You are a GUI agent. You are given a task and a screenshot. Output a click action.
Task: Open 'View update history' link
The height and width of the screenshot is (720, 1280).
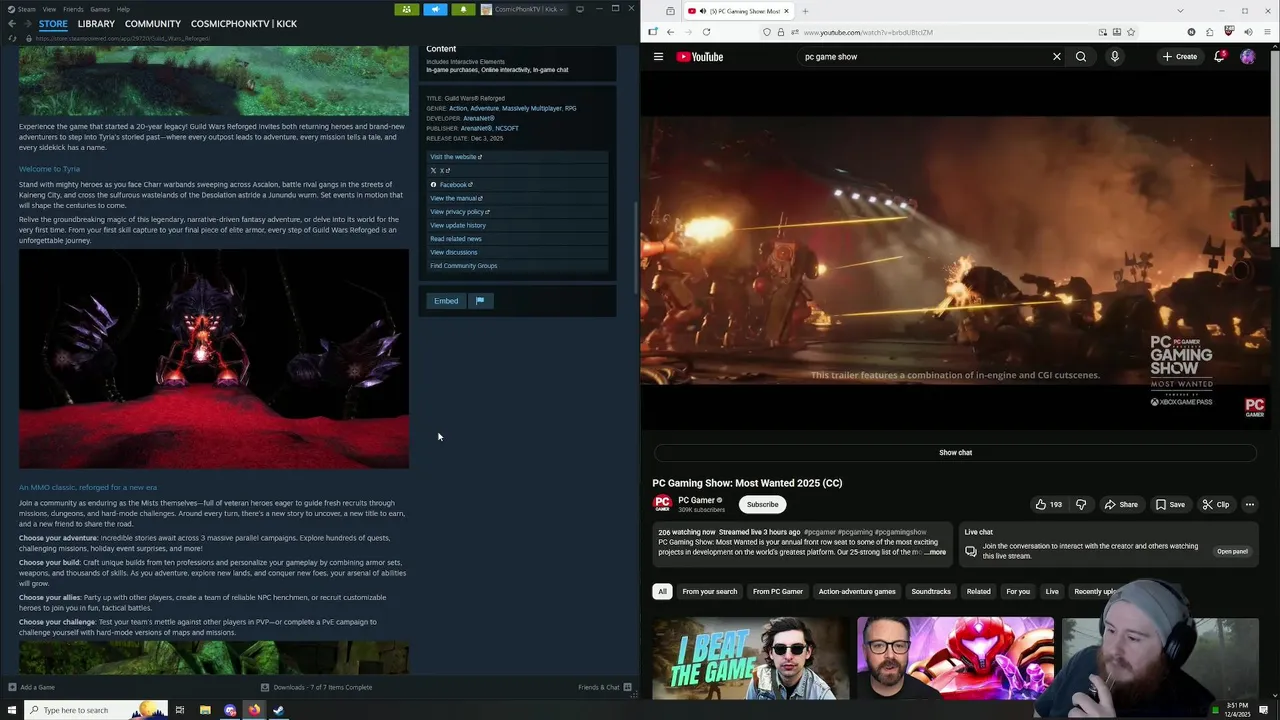click(x=458, y=225)
